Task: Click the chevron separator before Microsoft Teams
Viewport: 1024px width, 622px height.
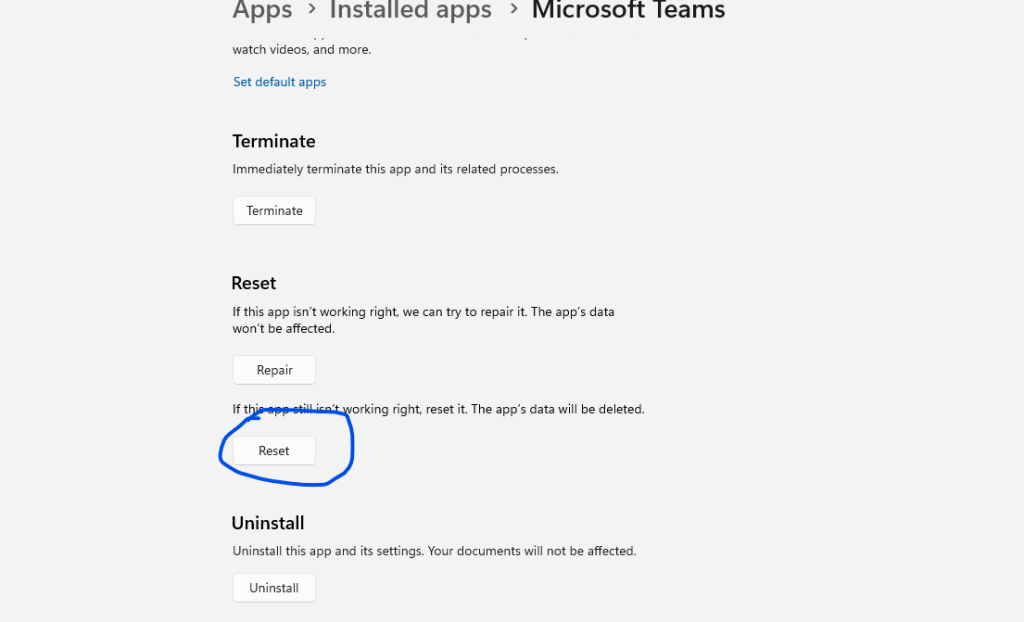Action: 514,12
